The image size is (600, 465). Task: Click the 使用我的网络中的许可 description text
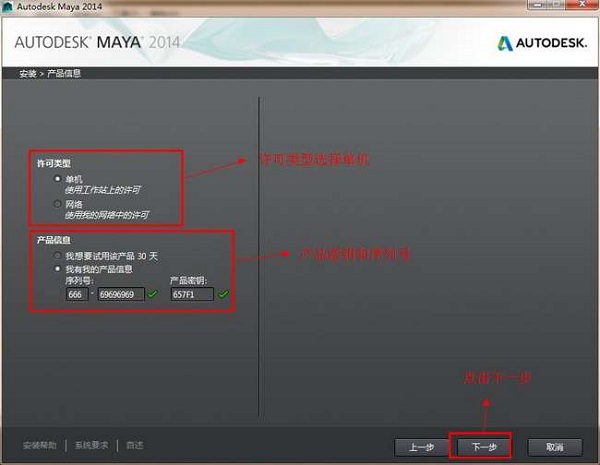pyautogui.click(x=107, y=215)
